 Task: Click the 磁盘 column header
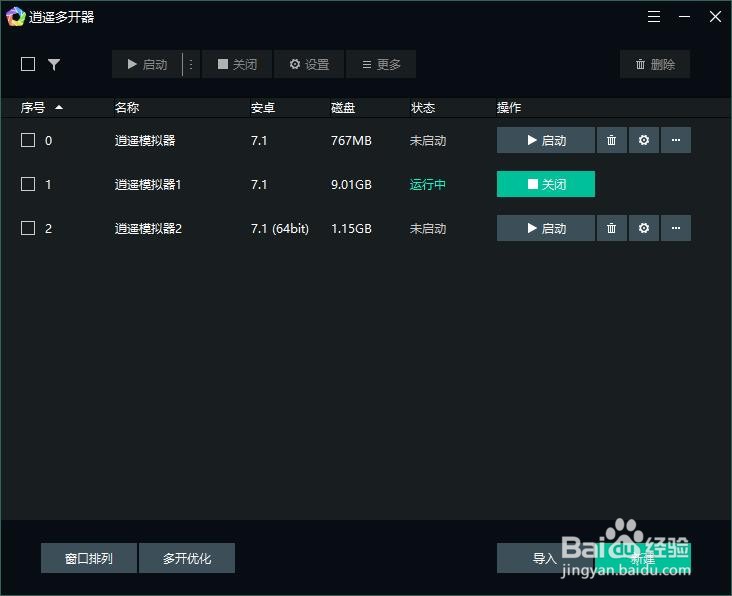(343, 108)
